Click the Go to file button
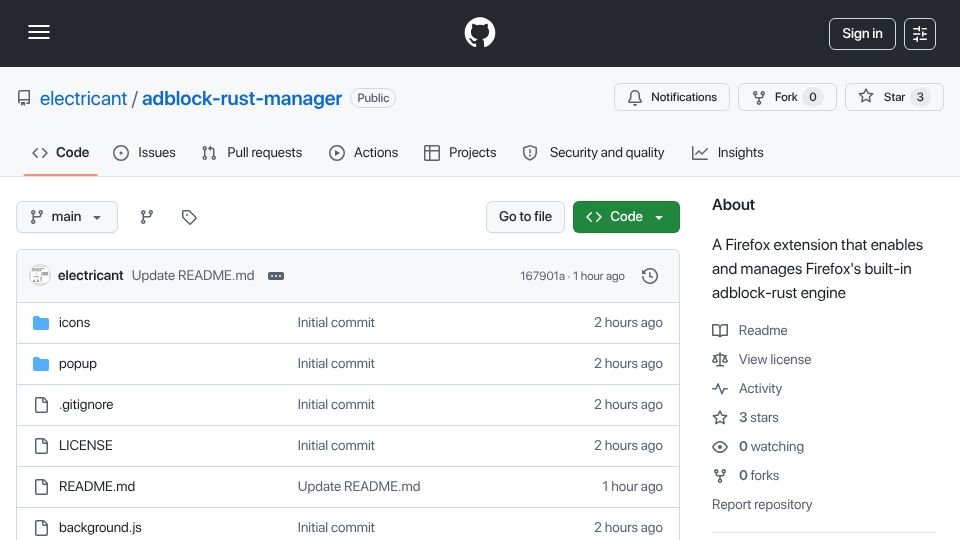The image size is (960, 540). [525, 217]
